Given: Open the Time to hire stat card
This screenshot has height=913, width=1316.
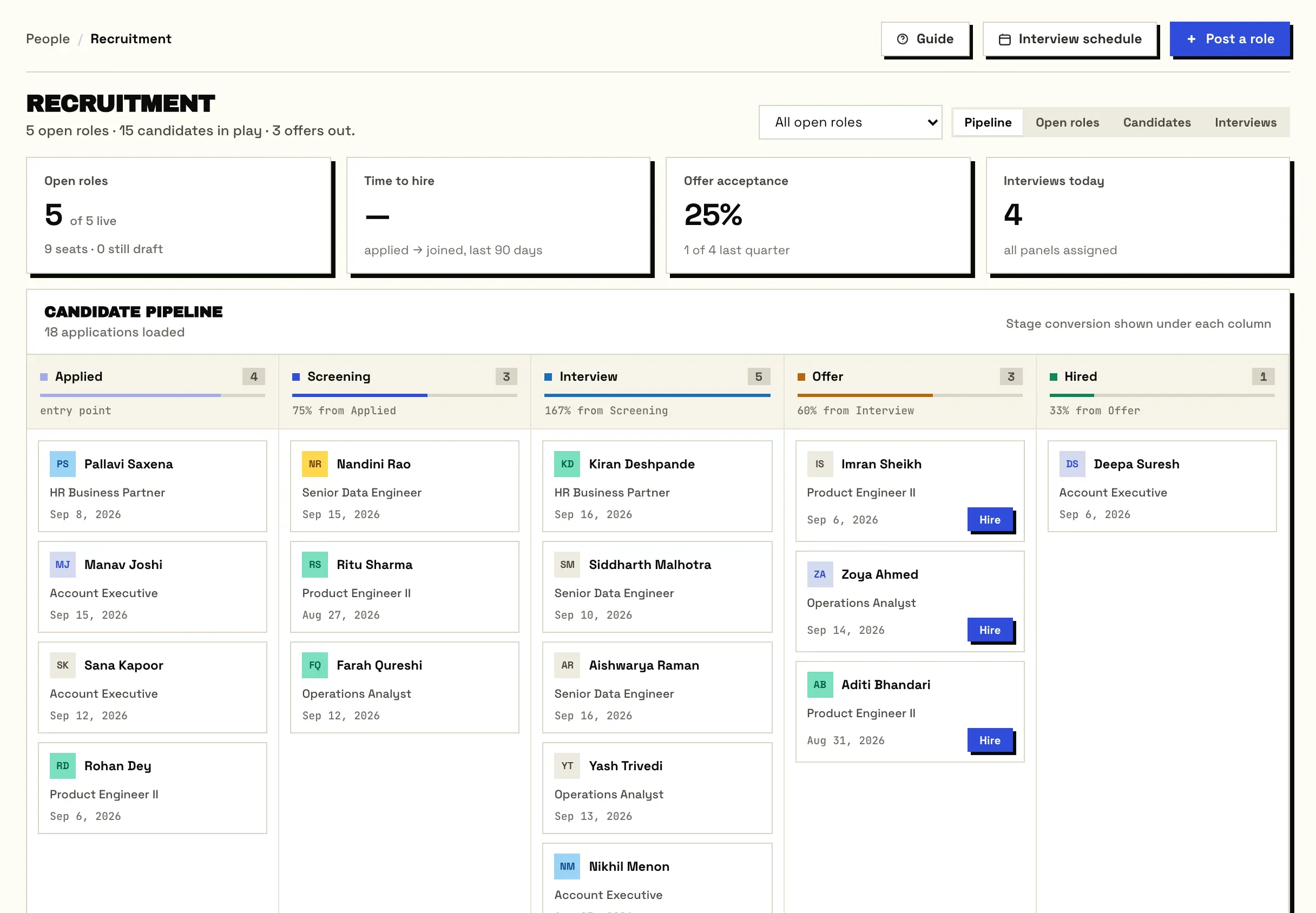Looking at the screenshot, I should click(x=498, y=216).
